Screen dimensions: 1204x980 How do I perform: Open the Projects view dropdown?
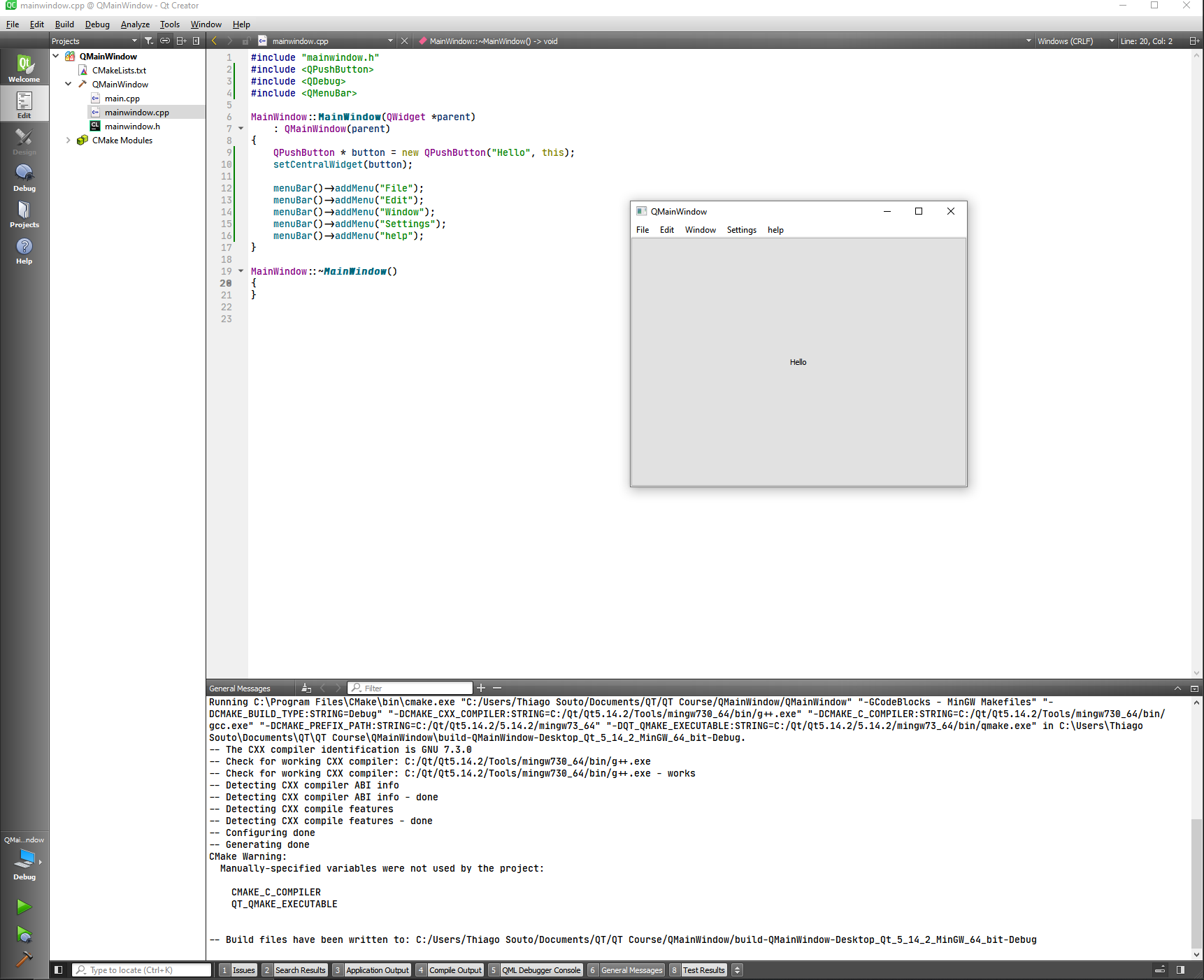click(x=94, y=41)
